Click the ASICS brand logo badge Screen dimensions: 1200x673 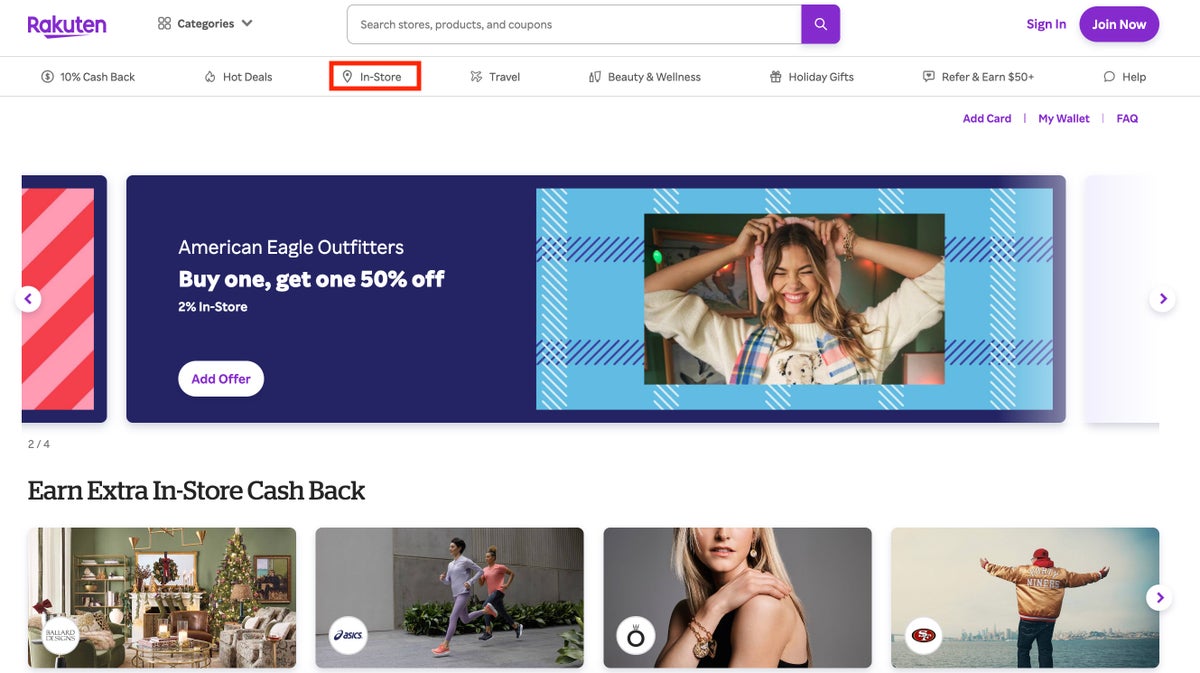coord(348,635)
